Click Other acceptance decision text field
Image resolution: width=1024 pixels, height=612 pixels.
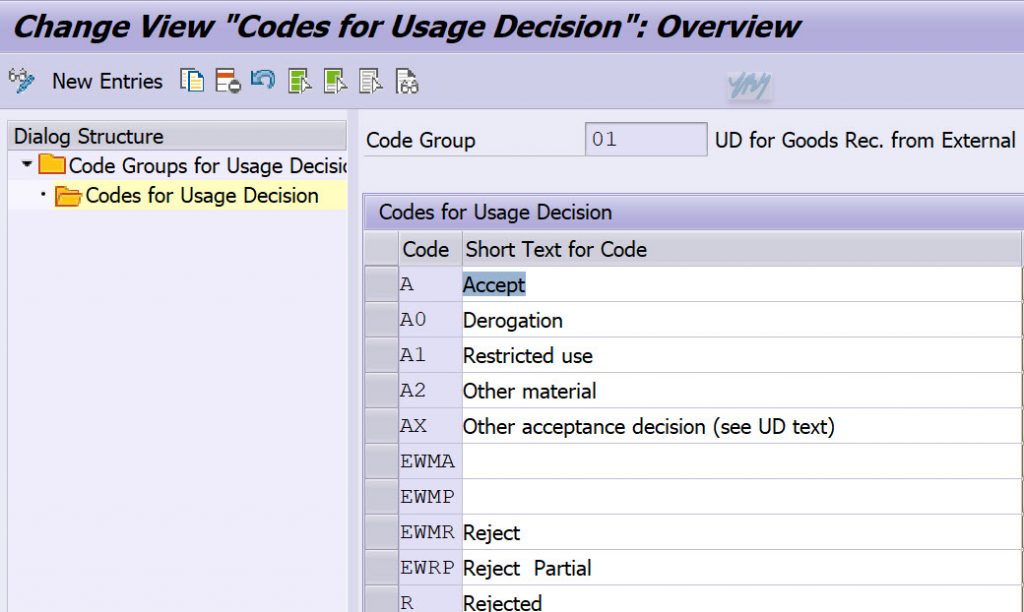pyautogui.click(x=742, y=426)
